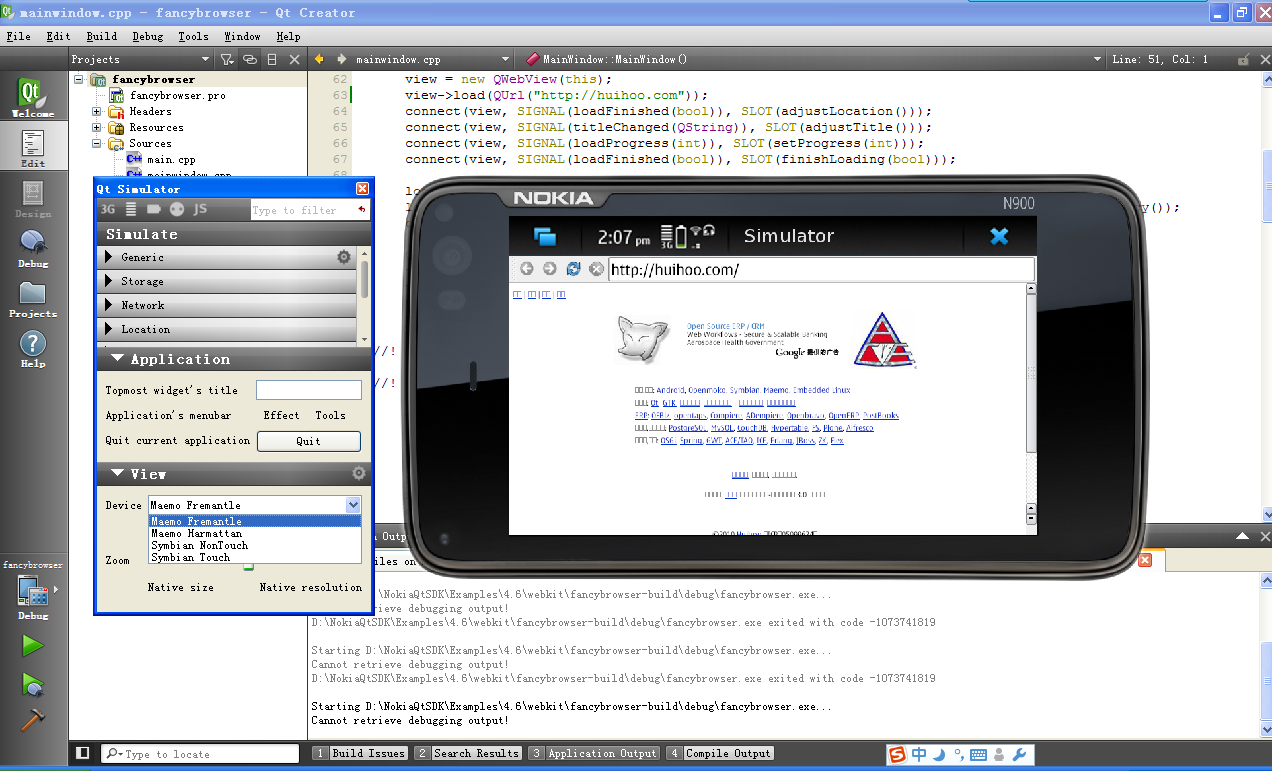Click the Help mode icon
This screenshot has width=1272, height=771.
[33, 348]
